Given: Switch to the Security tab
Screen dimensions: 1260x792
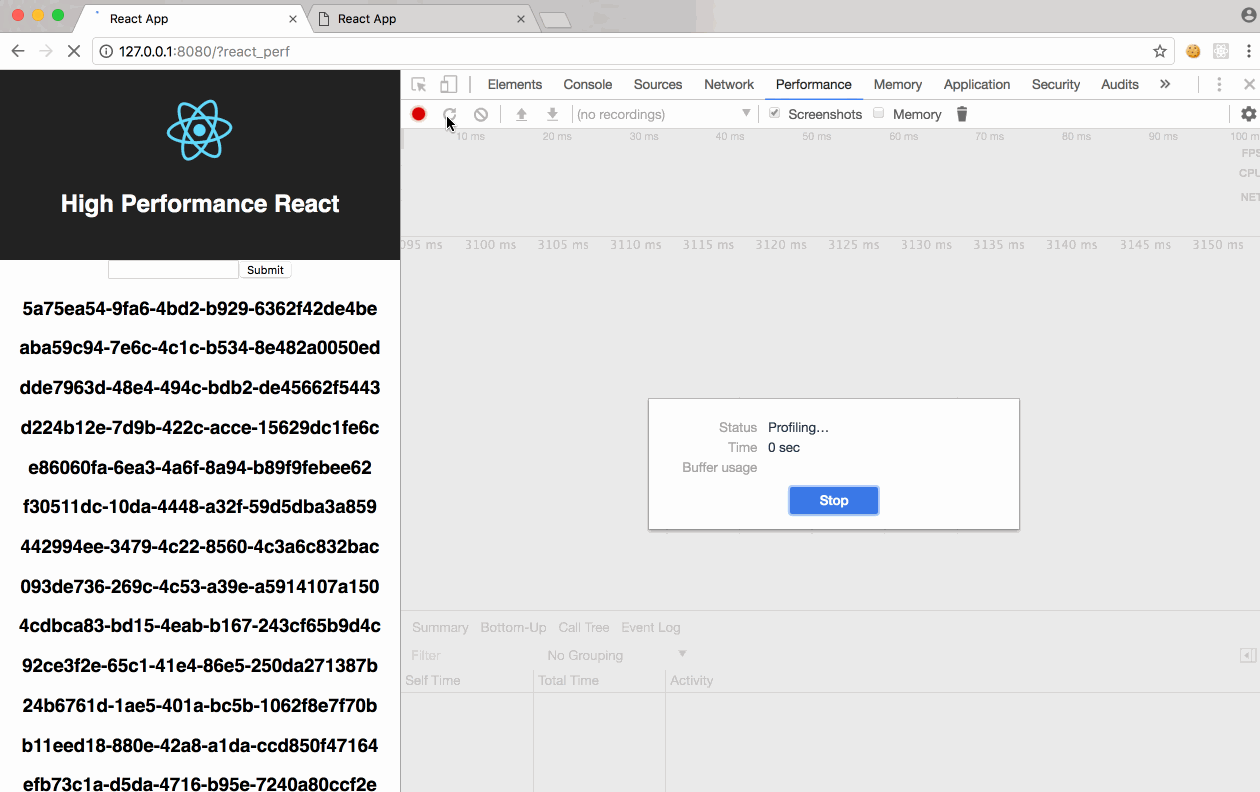Looking at the screenshot, I should tap(1056, 85).
